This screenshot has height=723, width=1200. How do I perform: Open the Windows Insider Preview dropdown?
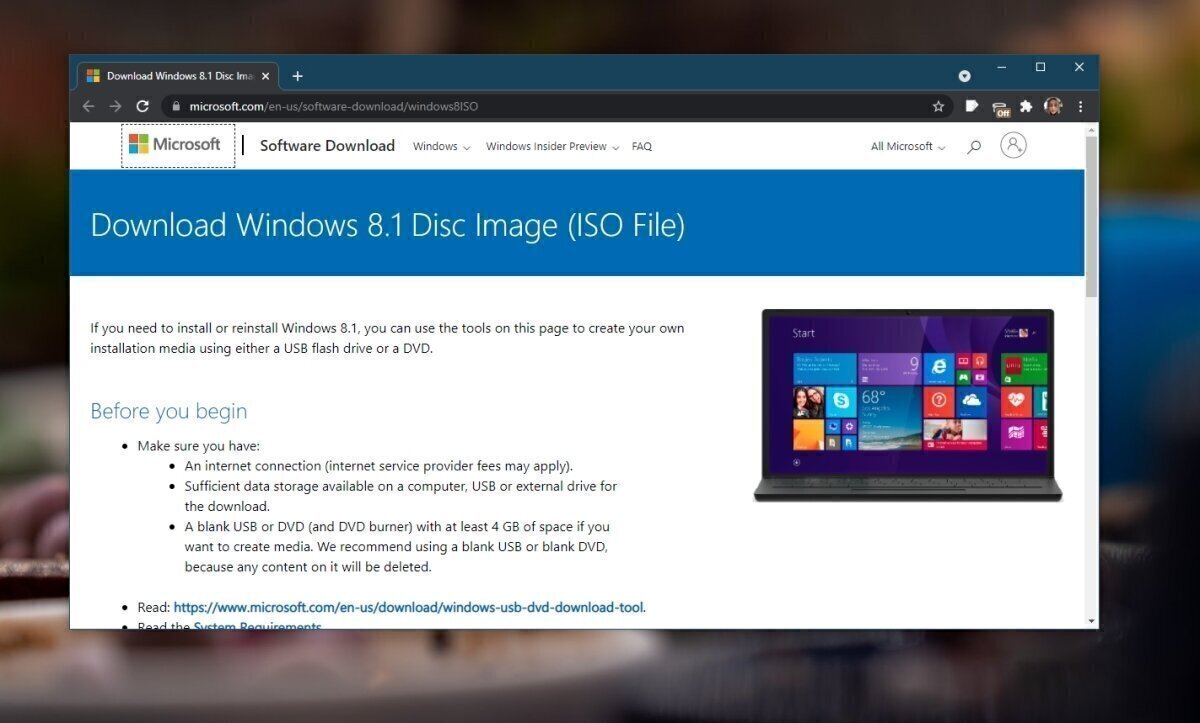[551, 146]
